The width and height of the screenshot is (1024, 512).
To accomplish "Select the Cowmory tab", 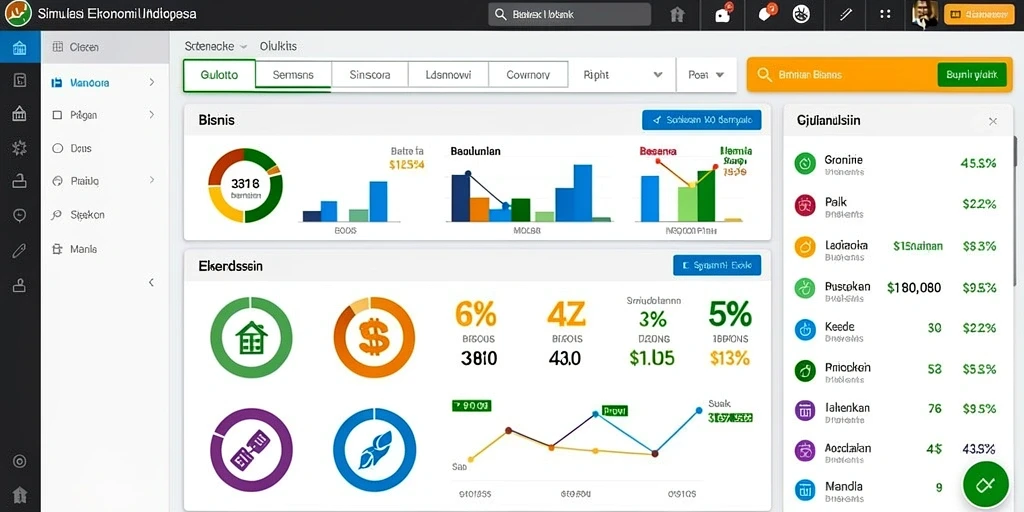I will pyautogui.click(x=528, y=75).
